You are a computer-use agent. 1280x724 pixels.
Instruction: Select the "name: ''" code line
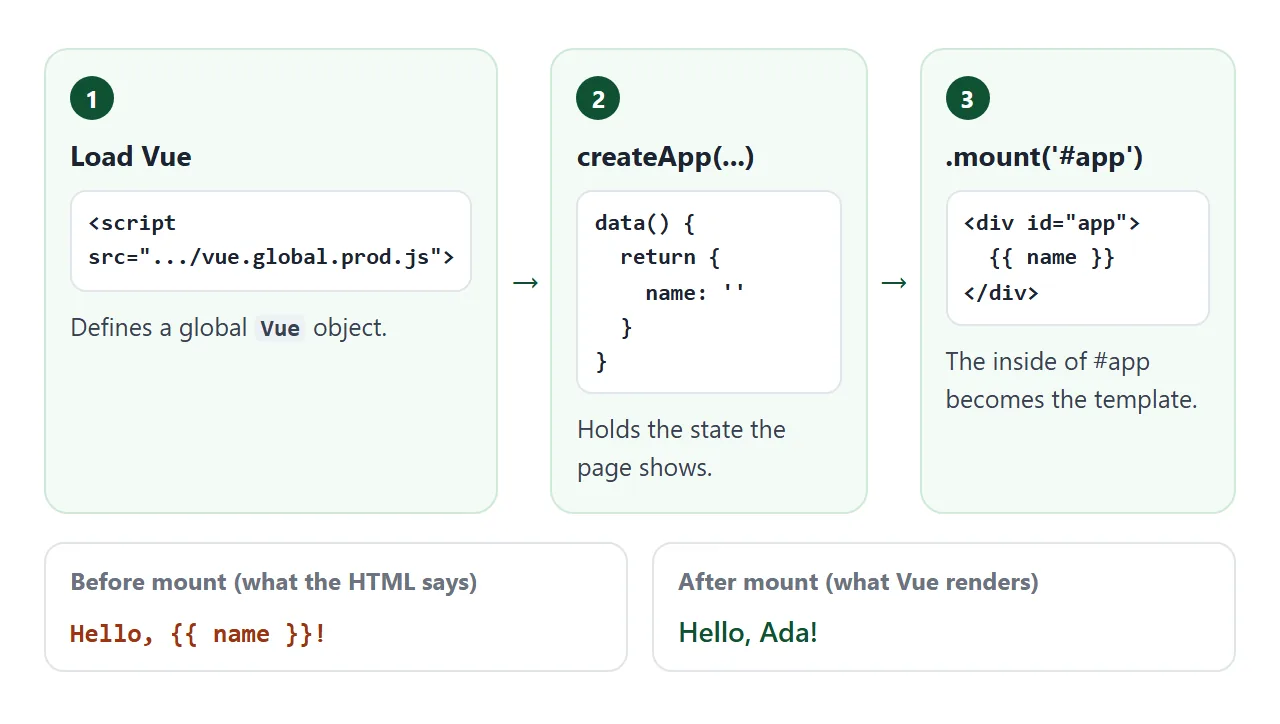(x=695, y=293)
